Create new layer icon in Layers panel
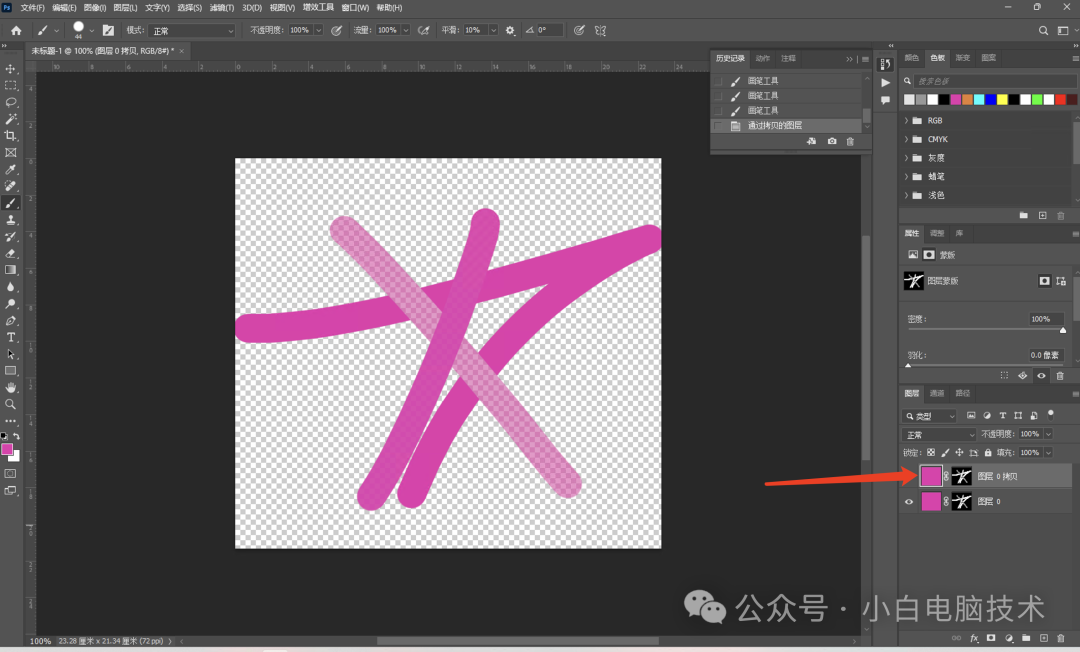Screen dimensions: 1080x652 pyautogui.click(x=1043, y=638)
